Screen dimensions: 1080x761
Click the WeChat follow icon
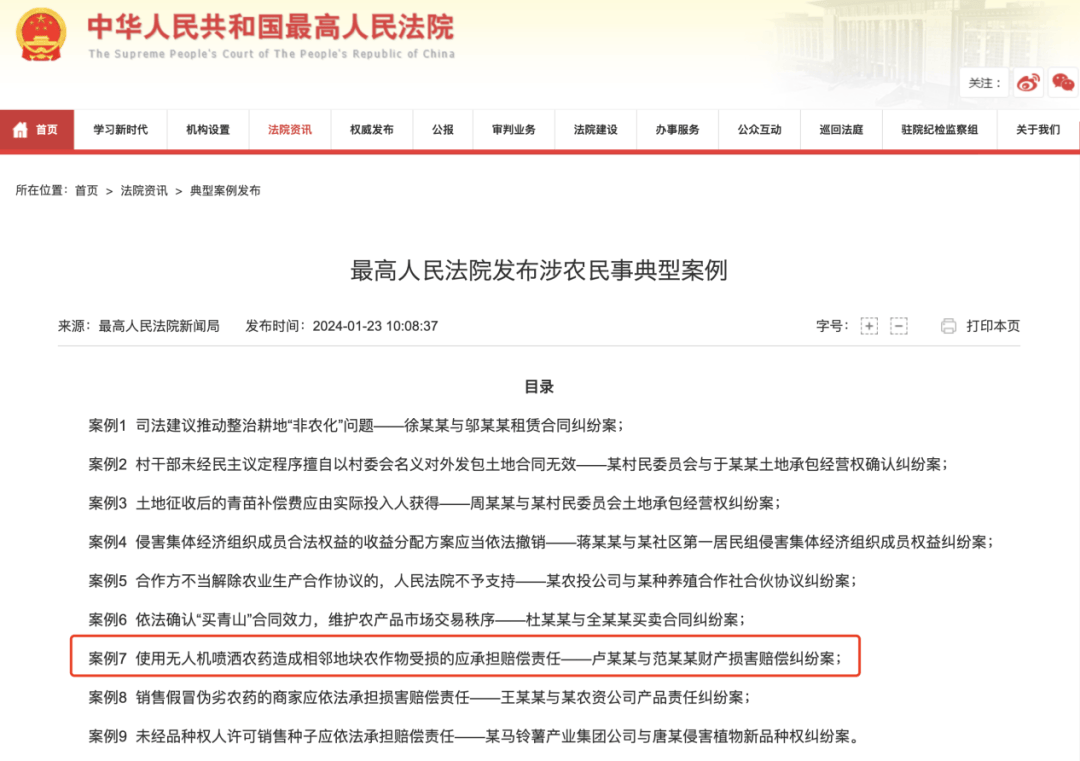(x=1062, y=83)
